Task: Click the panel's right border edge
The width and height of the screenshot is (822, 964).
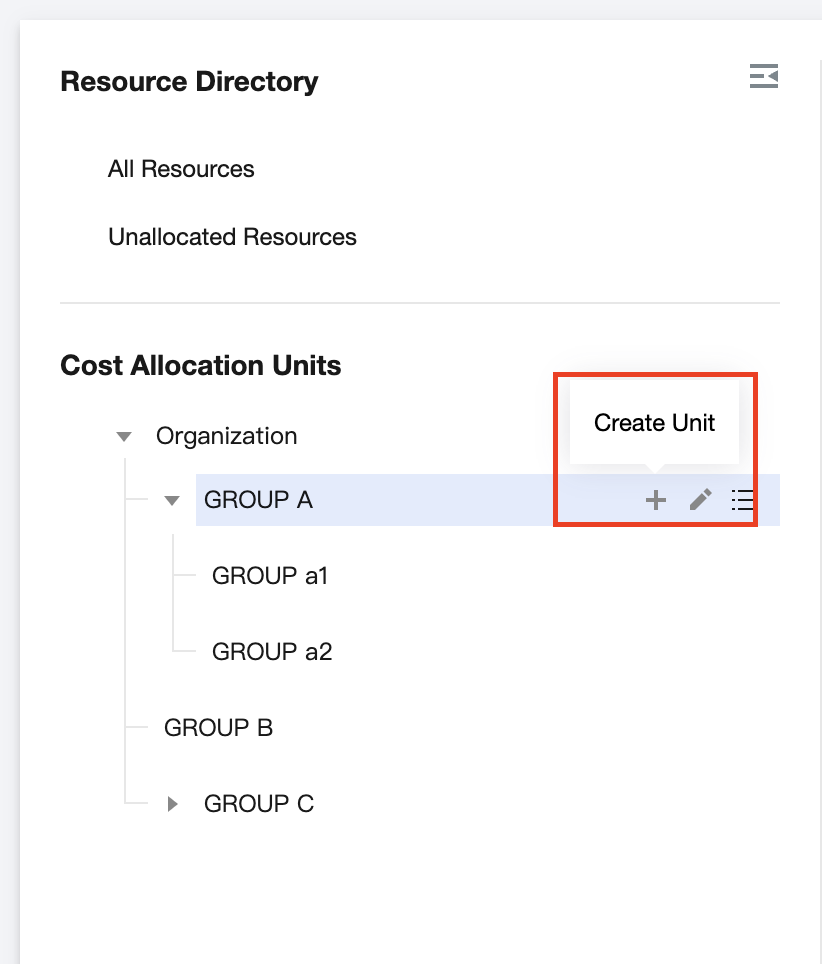Action: 820,500
